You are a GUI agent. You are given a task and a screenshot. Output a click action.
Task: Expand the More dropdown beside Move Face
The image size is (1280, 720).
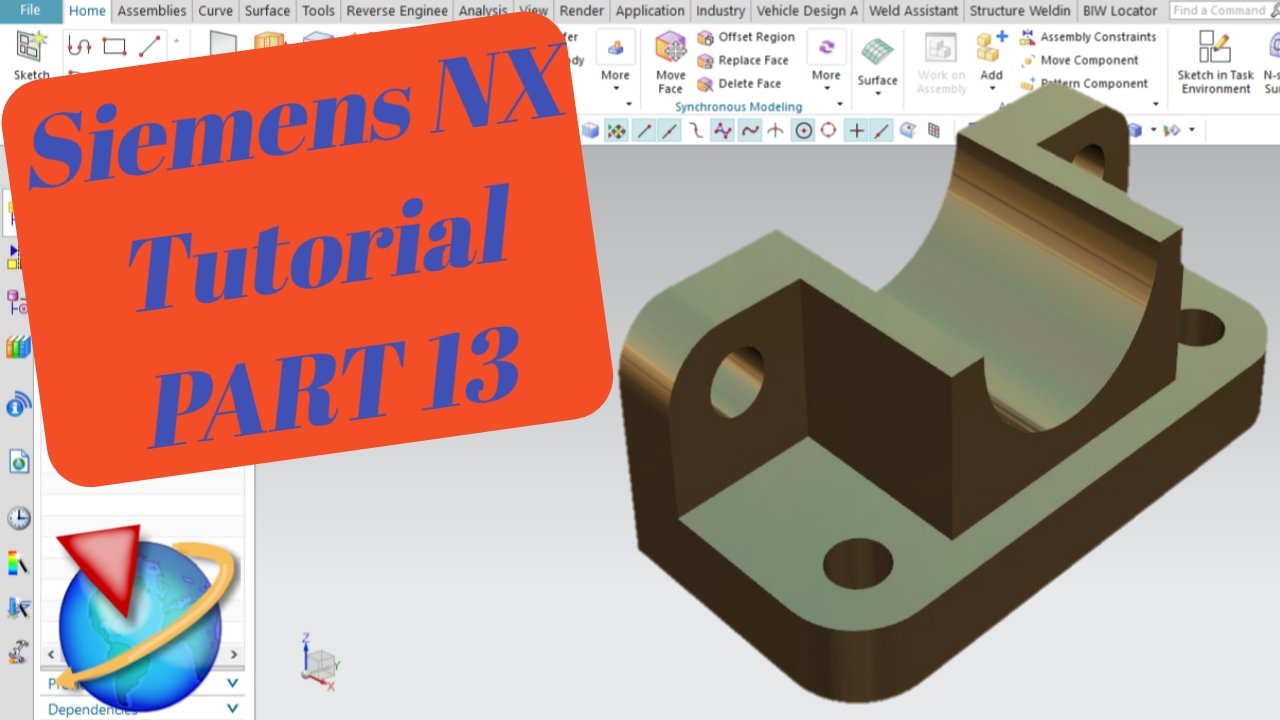coord(616,69)
